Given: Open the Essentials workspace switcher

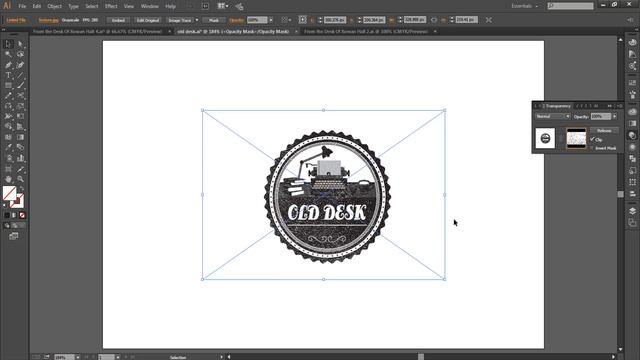Looking at the screenshot, I should coord(525,6).
